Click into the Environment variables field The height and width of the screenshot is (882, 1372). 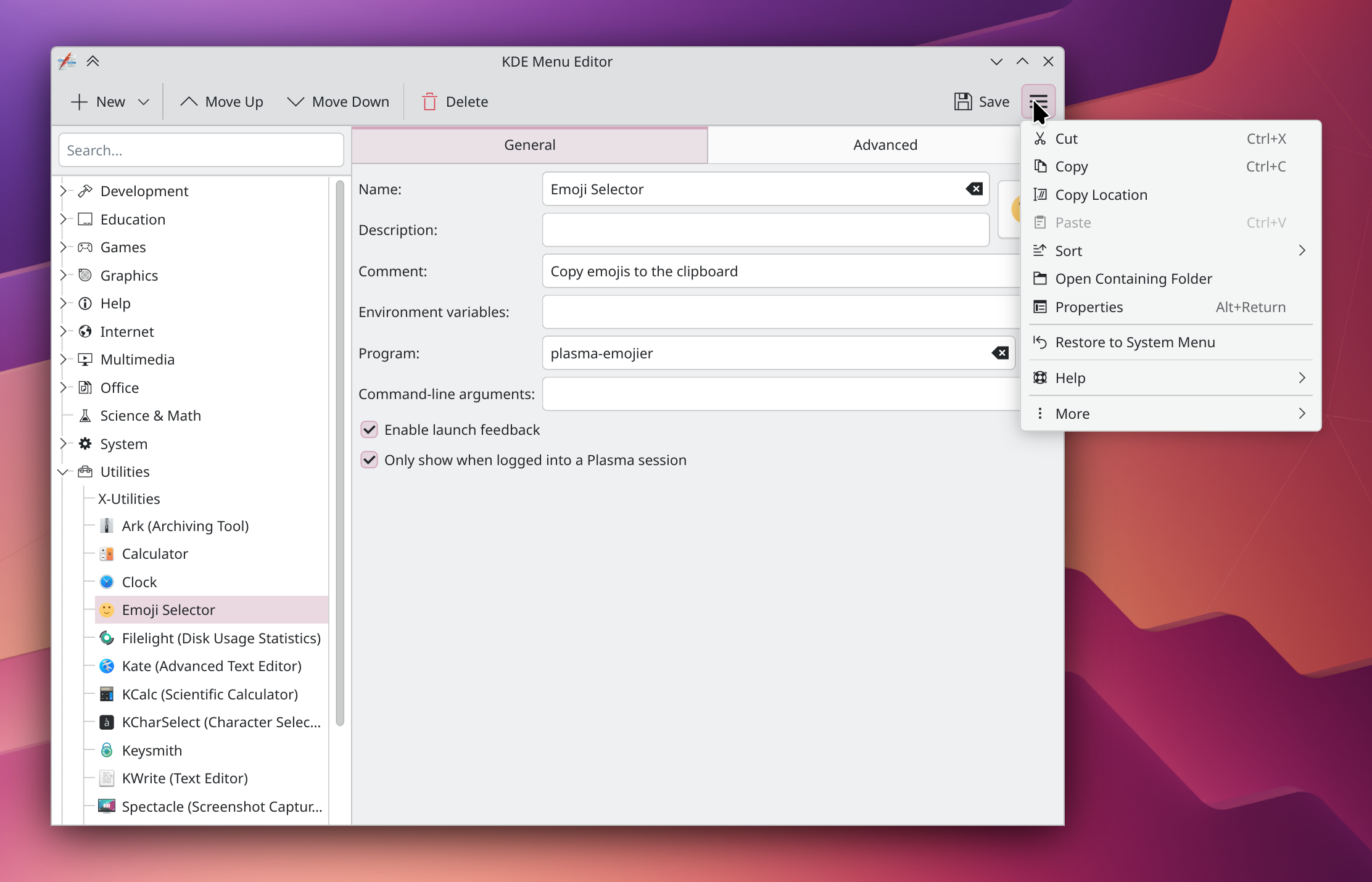click(x=782, y=312)
